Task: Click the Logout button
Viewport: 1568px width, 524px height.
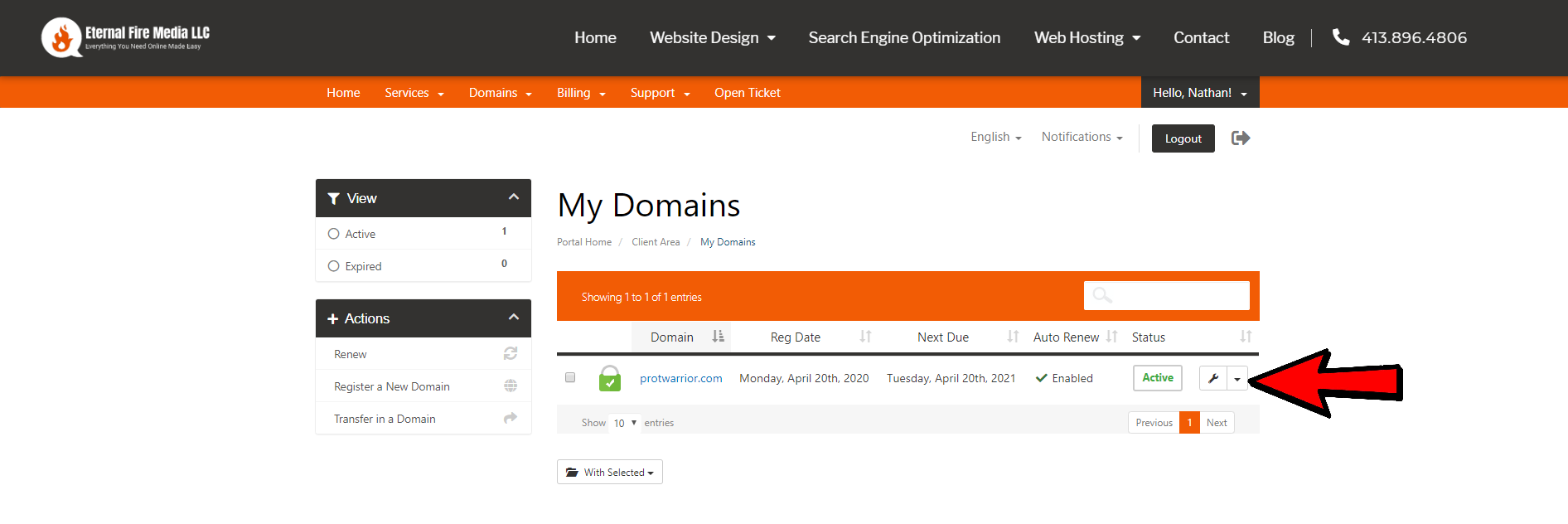Action: pyautogui.click(x=1183, y=138)
